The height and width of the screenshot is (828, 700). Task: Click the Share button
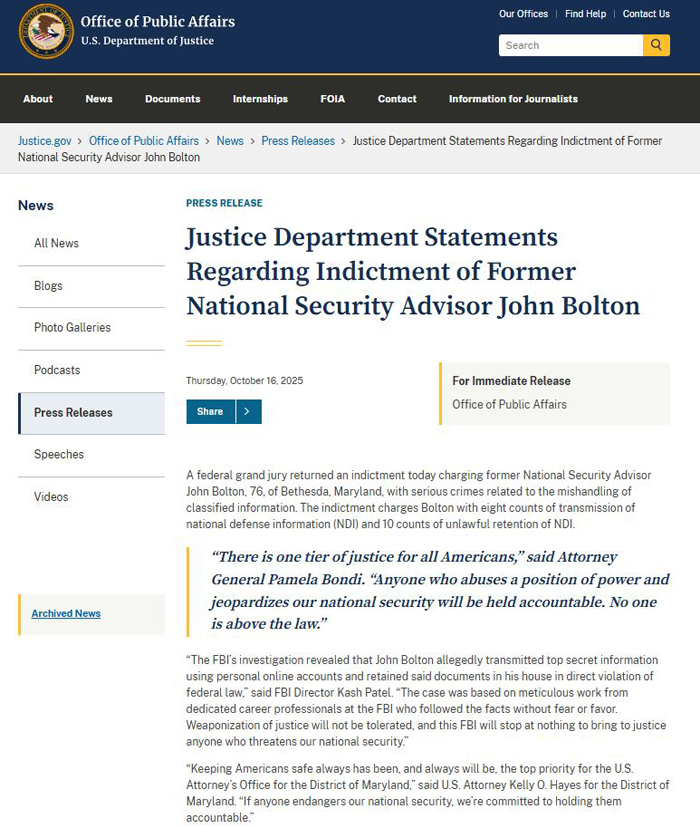click(210, 412)
